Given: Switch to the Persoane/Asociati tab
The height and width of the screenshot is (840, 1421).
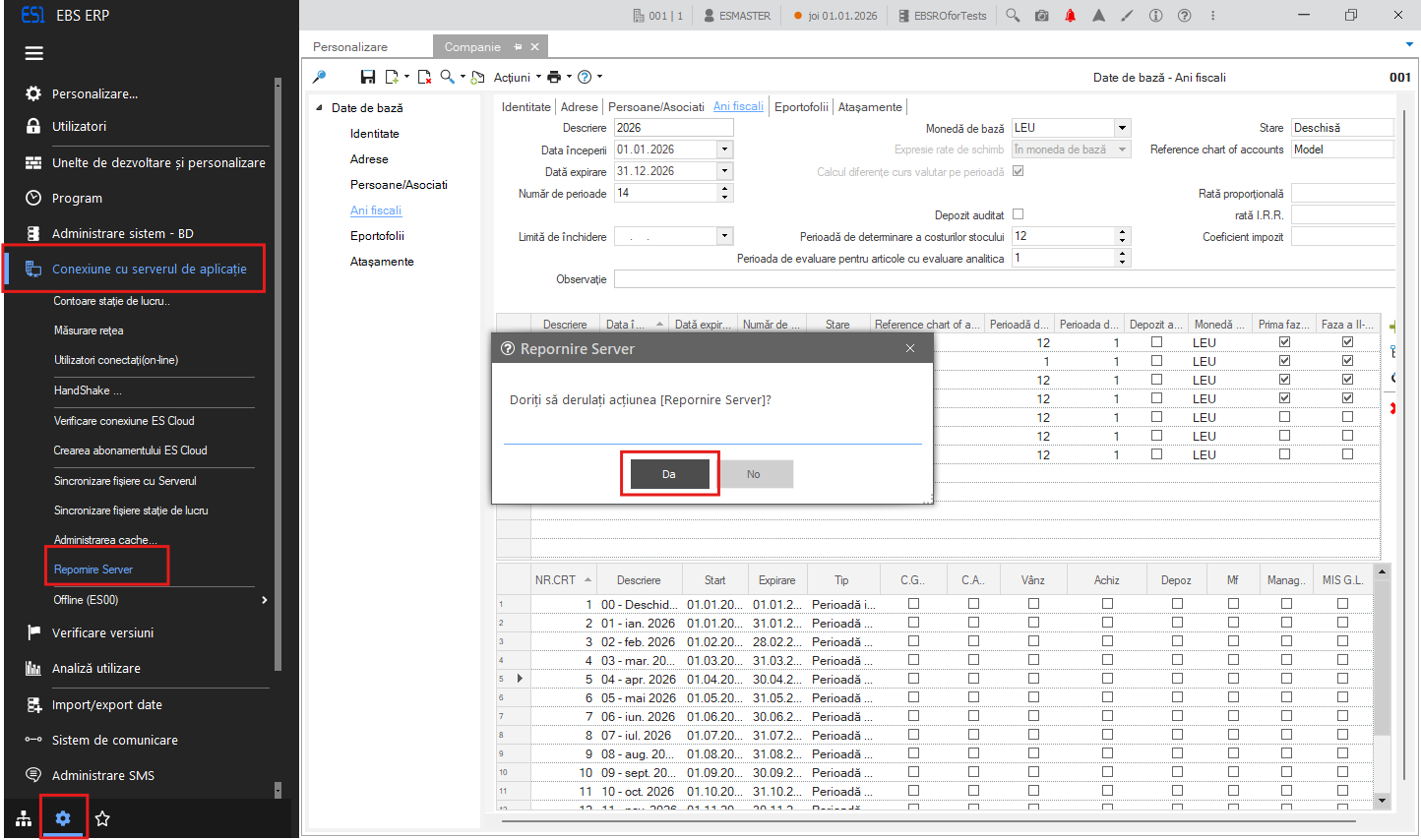Looking at the screenshot, I should pos(656,106).
